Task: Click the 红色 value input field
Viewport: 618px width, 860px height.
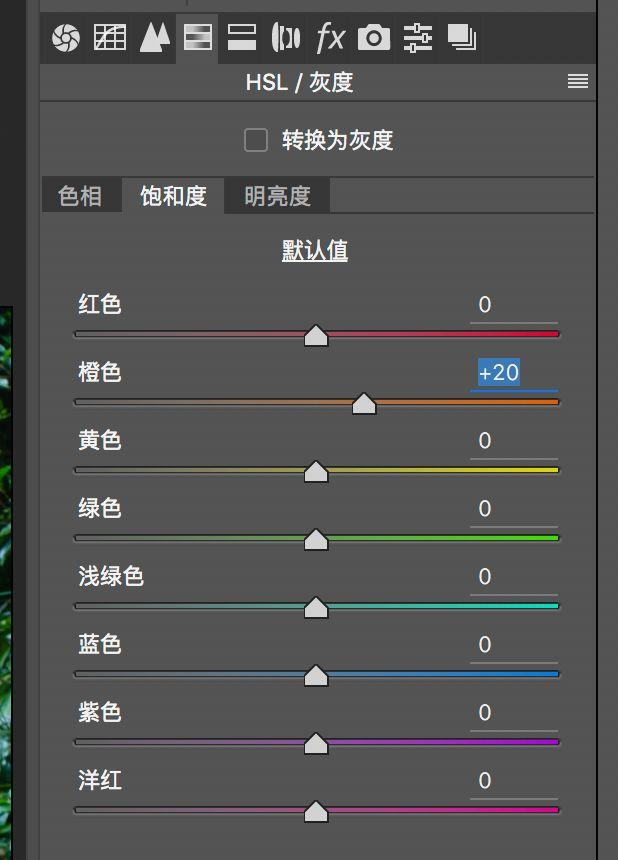Action: tap(513, 305)
